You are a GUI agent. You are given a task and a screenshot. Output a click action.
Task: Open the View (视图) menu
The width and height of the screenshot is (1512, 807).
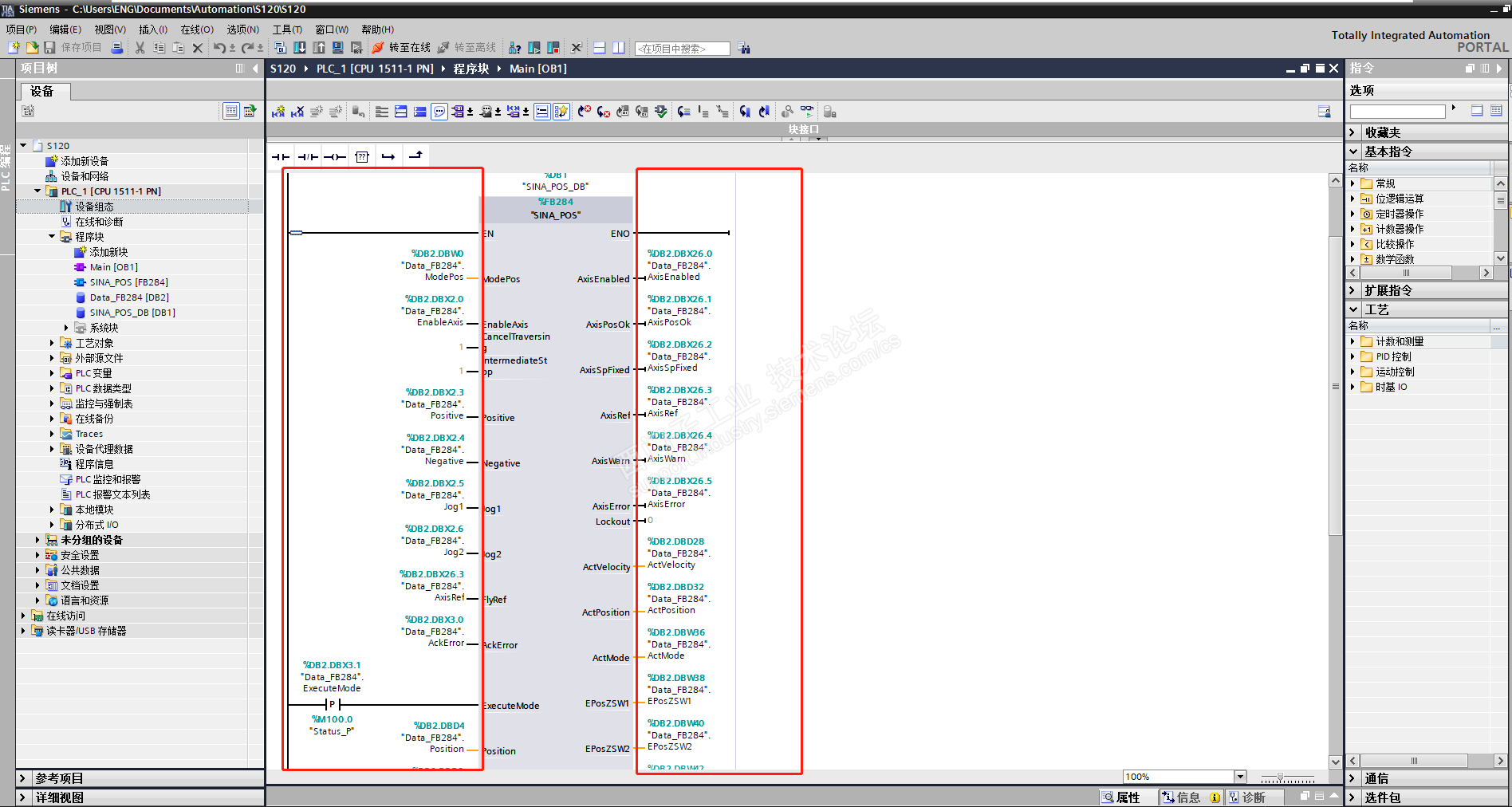tap(110, 30)
